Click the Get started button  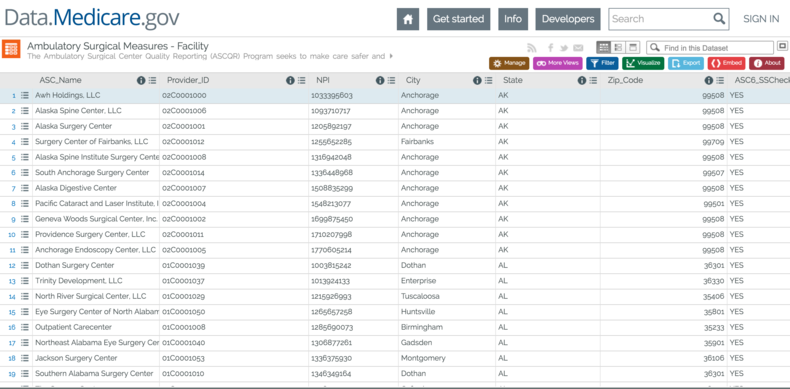click(458, 19)
